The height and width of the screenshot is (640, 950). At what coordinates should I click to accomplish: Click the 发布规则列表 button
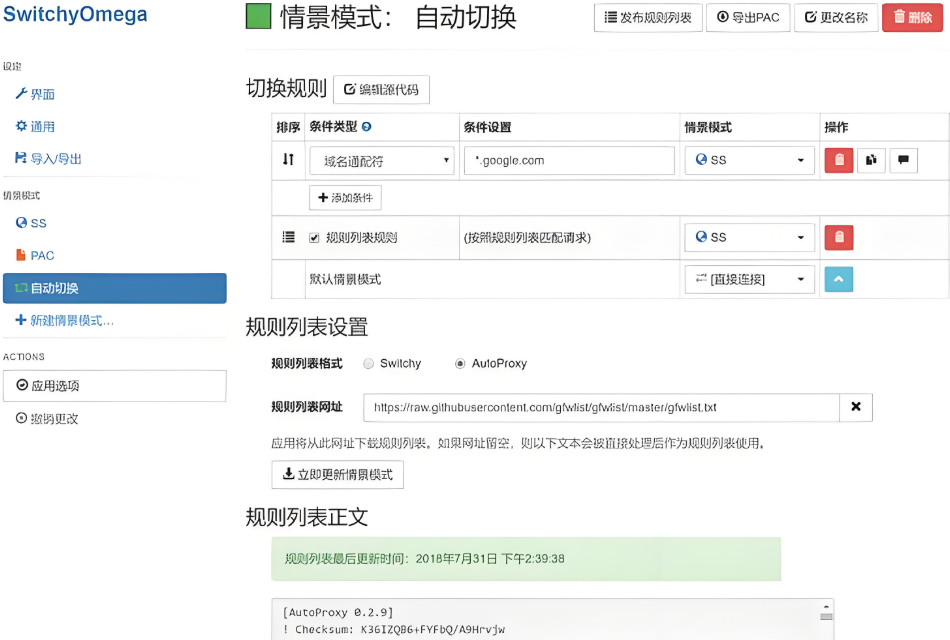(x=648, y=17)
